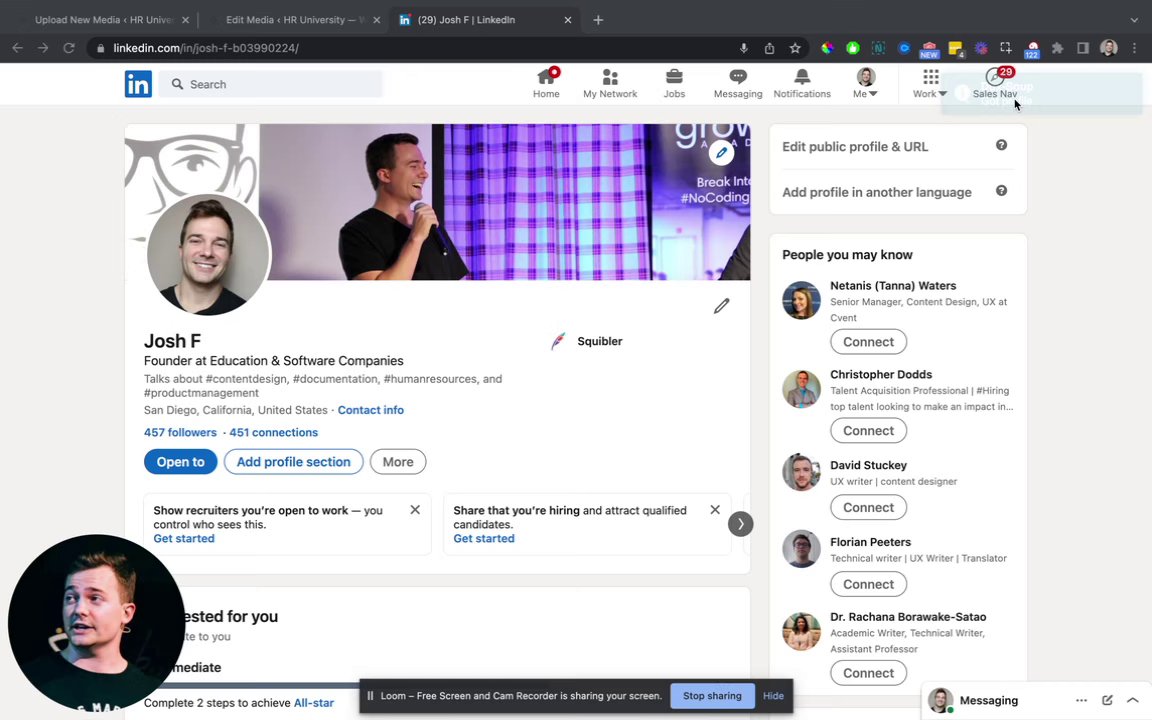The height and width of the screenshot is (720, 1152).
Task: Click the LinkedIn search field
Action: (x=271, y=84)
